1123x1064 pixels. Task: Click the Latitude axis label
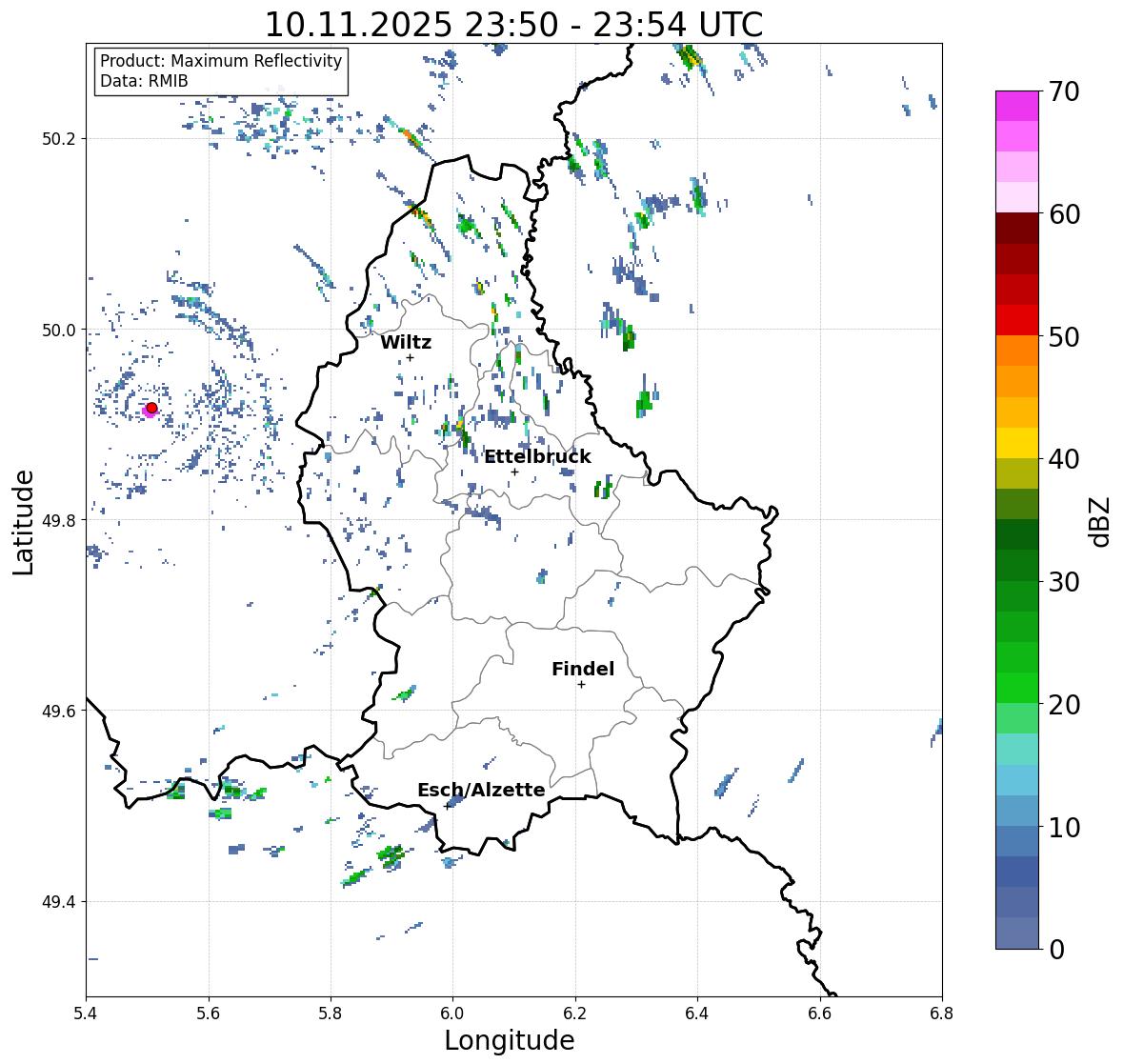[23, 523]
